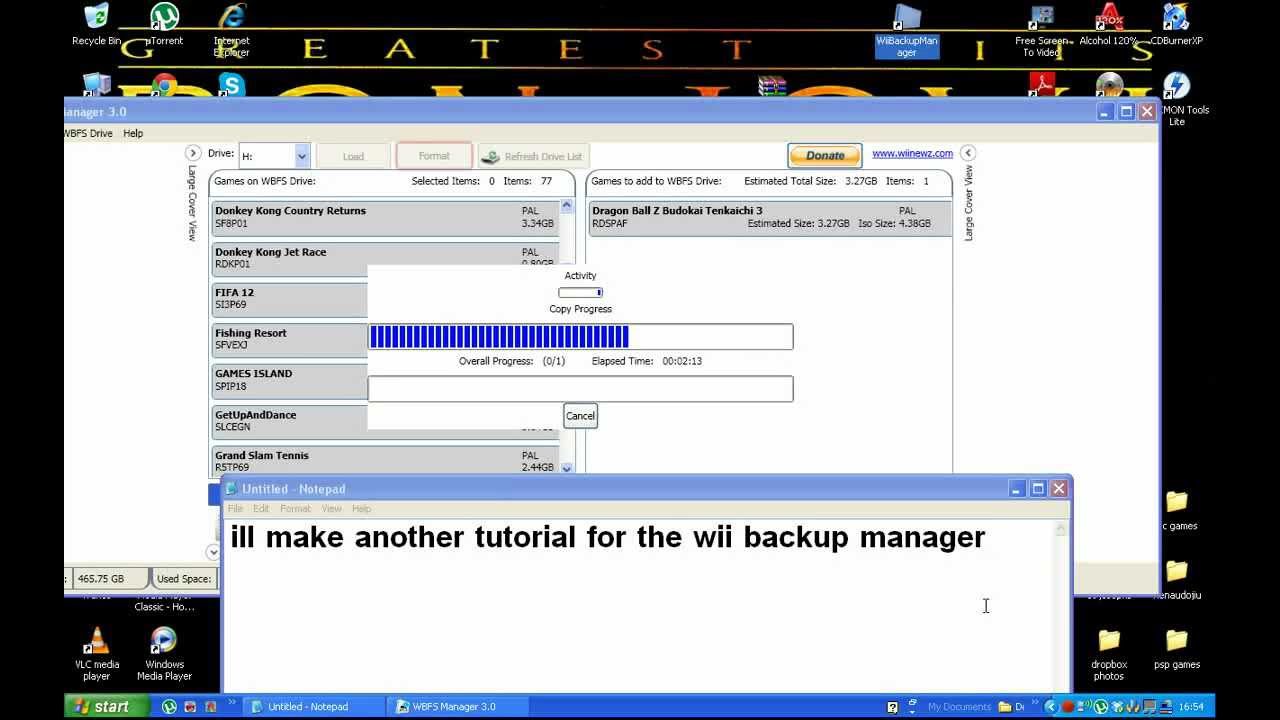The width and height of the screenshot is (1280, 720).
Task: Open the Skype desktop icon
Action: coord(232,85)
